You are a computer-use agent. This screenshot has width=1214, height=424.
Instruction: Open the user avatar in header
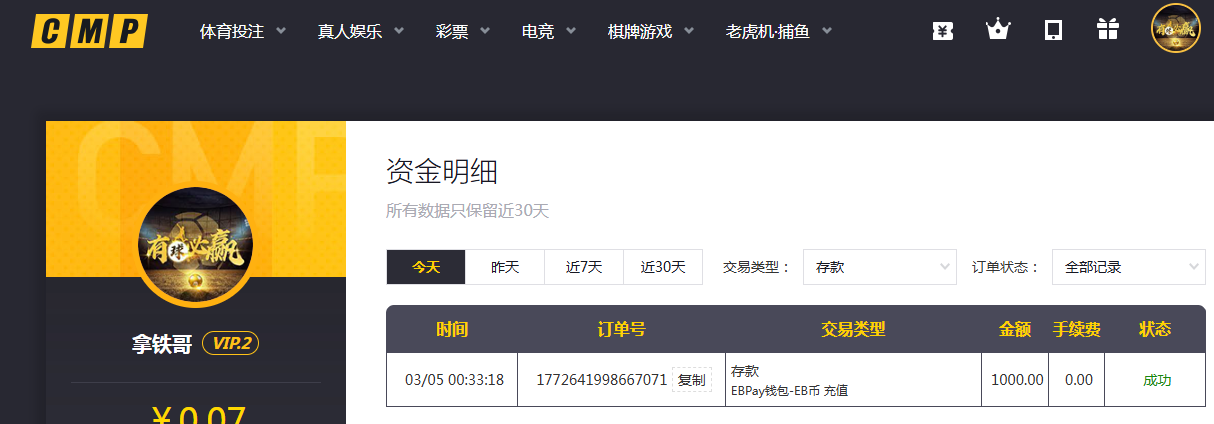click(1176, 28)
